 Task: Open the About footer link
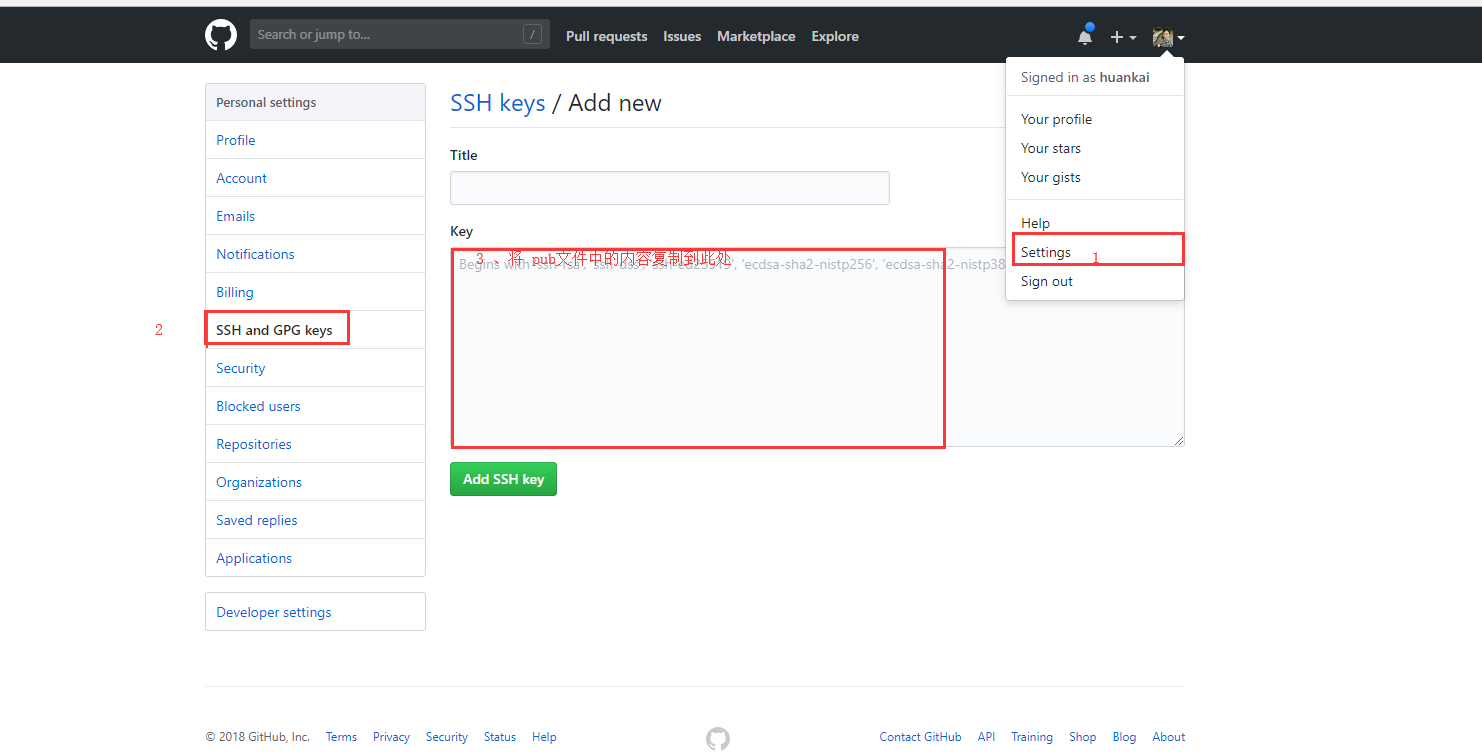[1168, 737]
